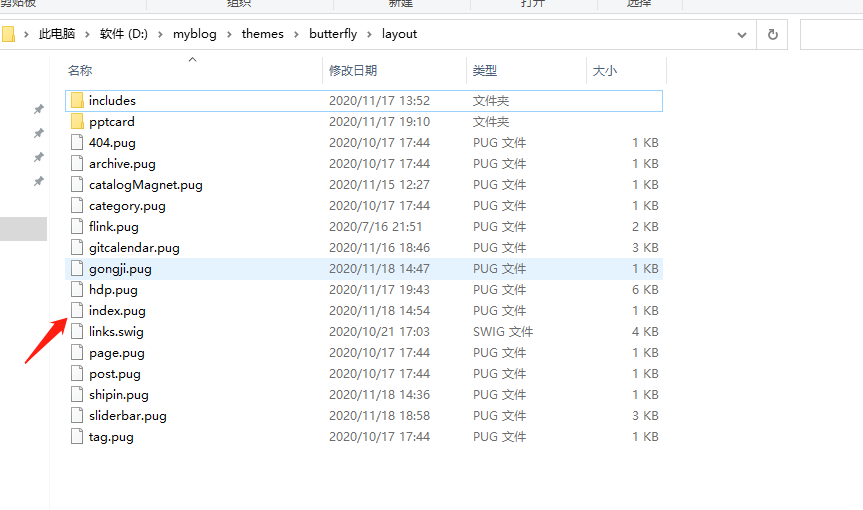The height and width of the screenshot is (510, 863).
Task: Select the file name shipin.pug
Action: click(x=119, y=395)
